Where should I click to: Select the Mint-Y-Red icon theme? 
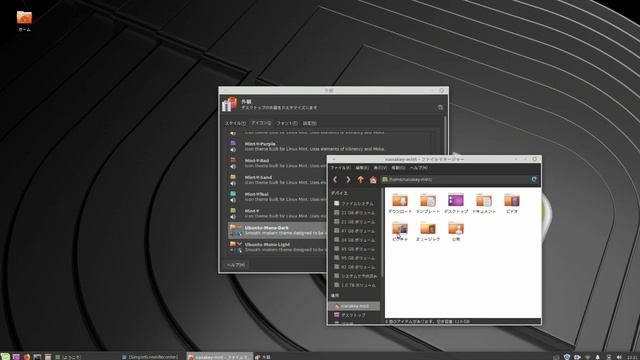(x=278, y=163)
